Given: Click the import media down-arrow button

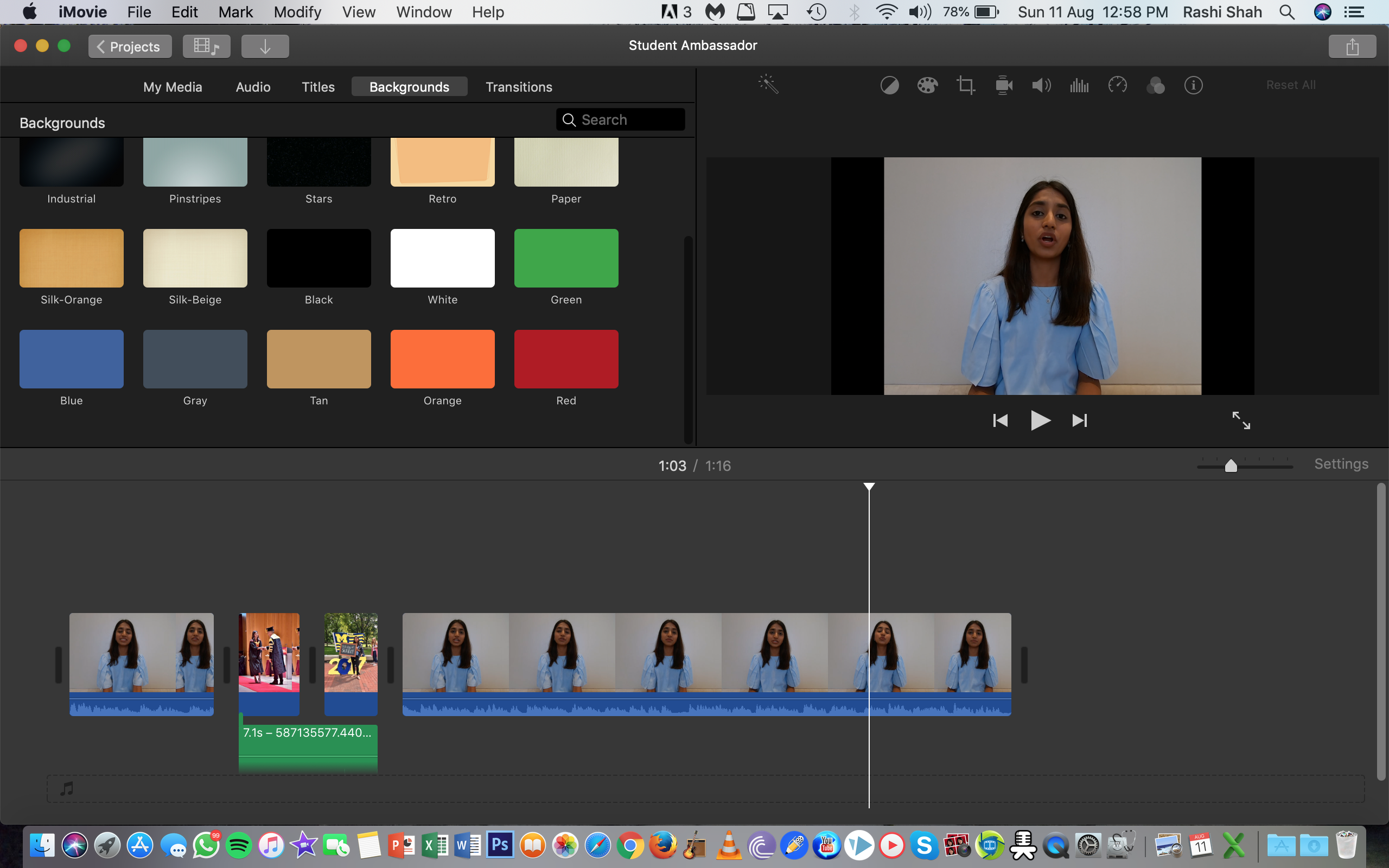Looking at the screenshot, I should 265,47.
